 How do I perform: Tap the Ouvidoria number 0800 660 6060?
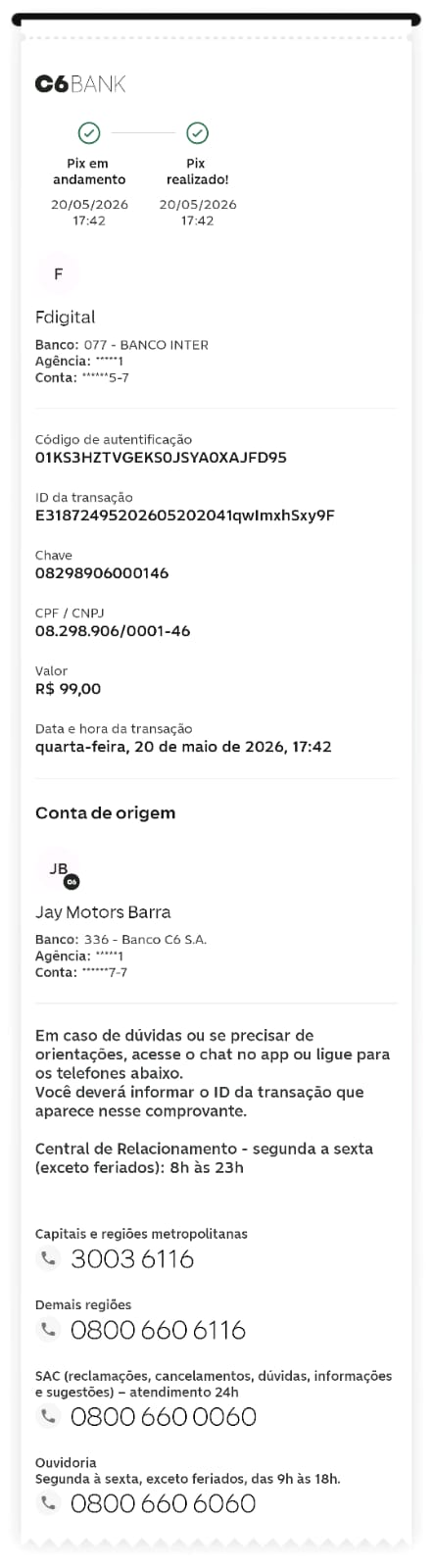point(163,1504)
